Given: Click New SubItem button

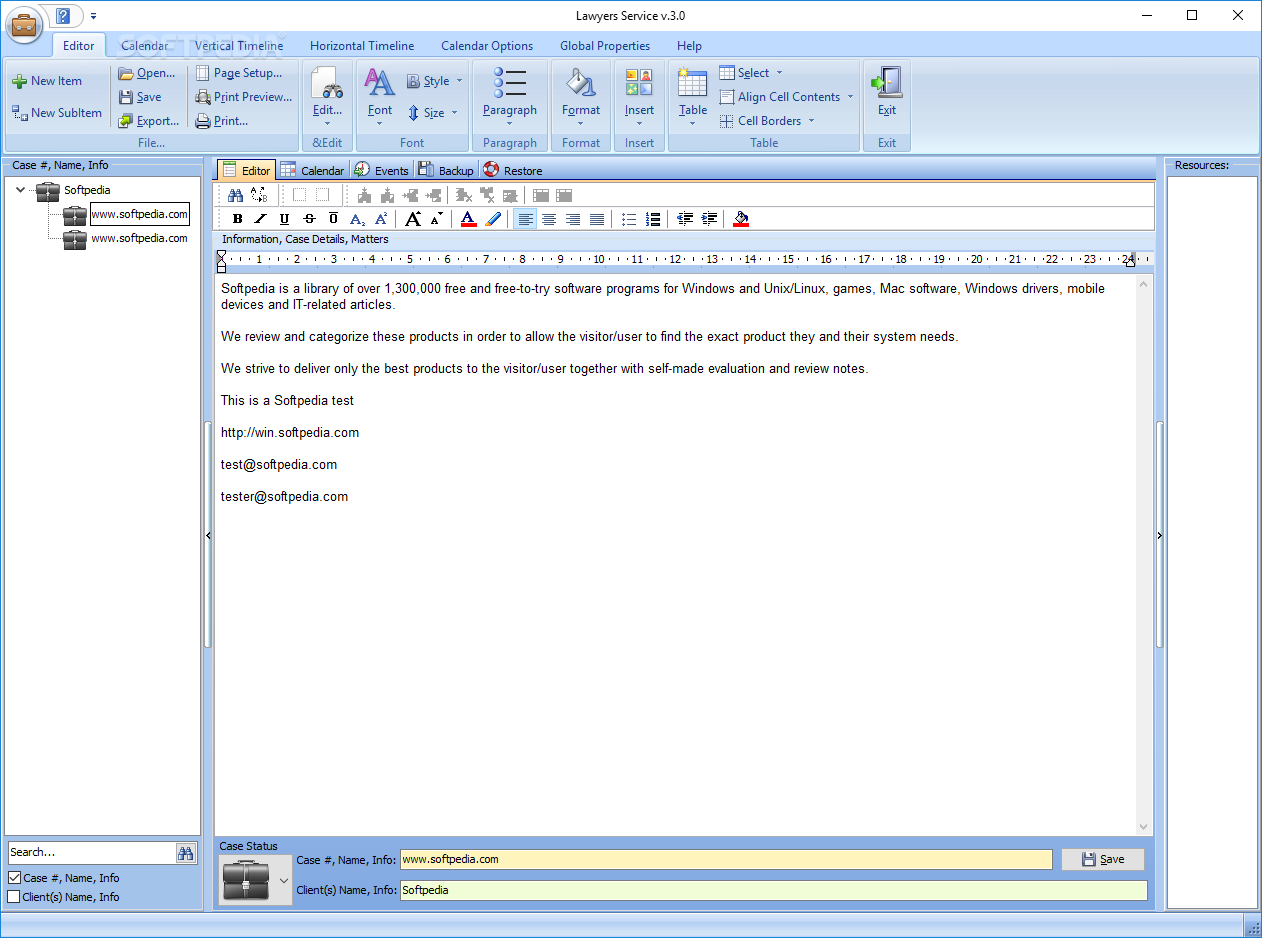Looking at the screenshot, I should pyautogui.click(x=57, y=113).
